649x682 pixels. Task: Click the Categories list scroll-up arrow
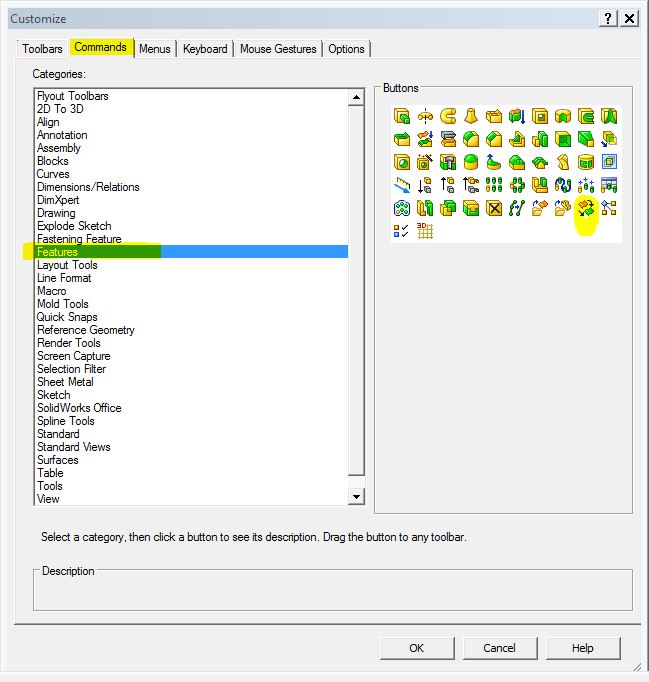[356, 97]
